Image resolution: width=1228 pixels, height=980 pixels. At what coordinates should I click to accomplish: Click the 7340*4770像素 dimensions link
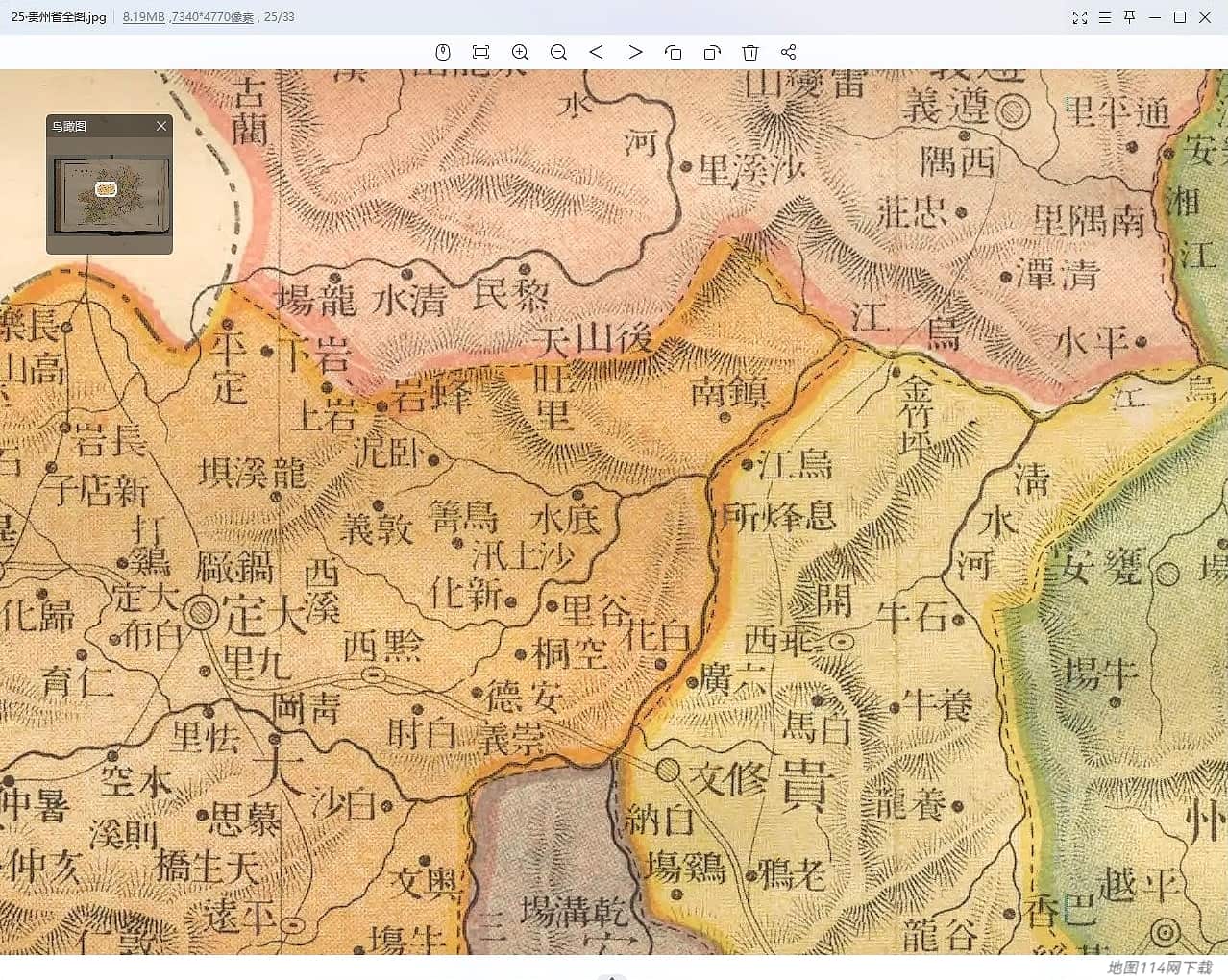(211, 17)
